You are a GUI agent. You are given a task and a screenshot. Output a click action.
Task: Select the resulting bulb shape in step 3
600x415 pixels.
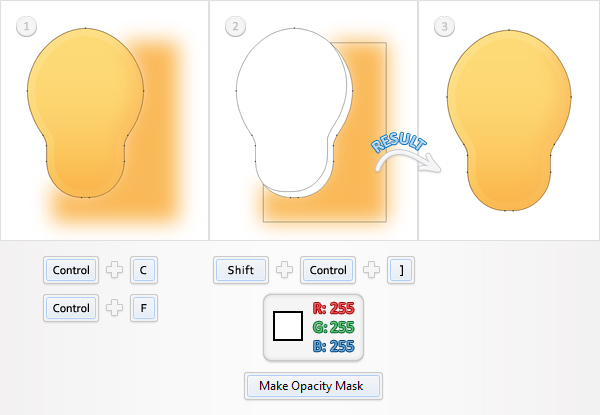(509, 120)
